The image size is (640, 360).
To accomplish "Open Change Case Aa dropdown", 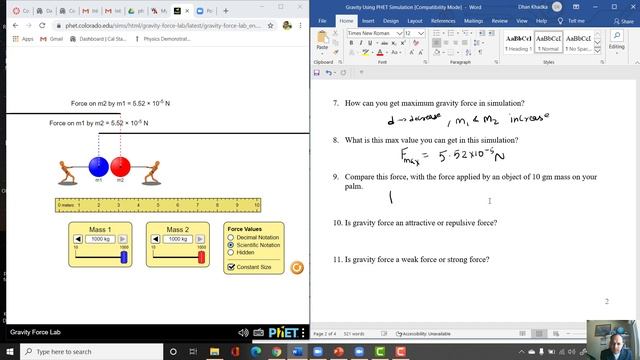I will pos(396,53).
